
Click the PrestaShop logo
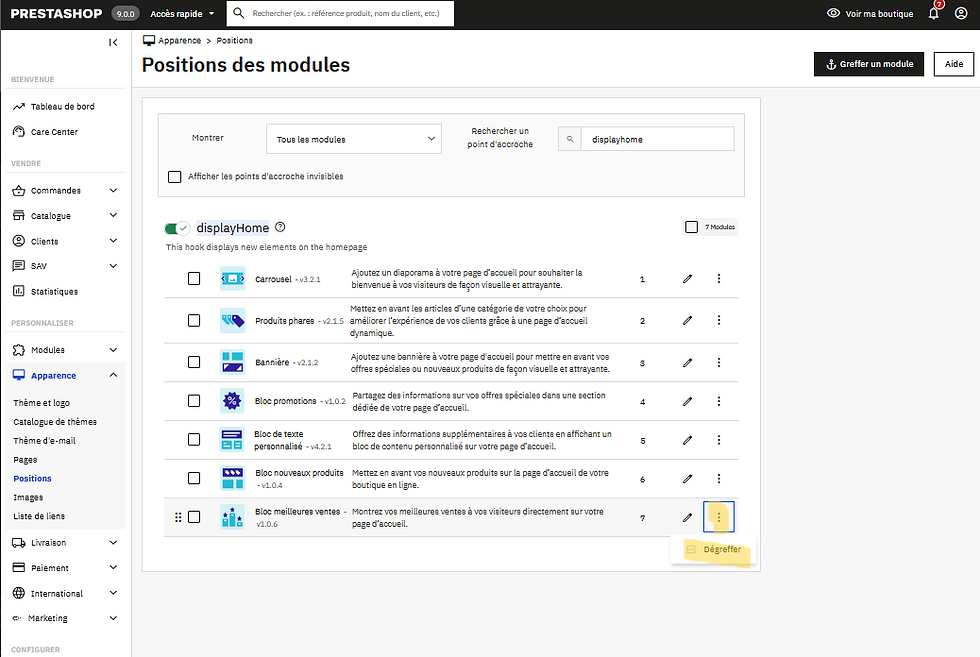tap(56, 14)
